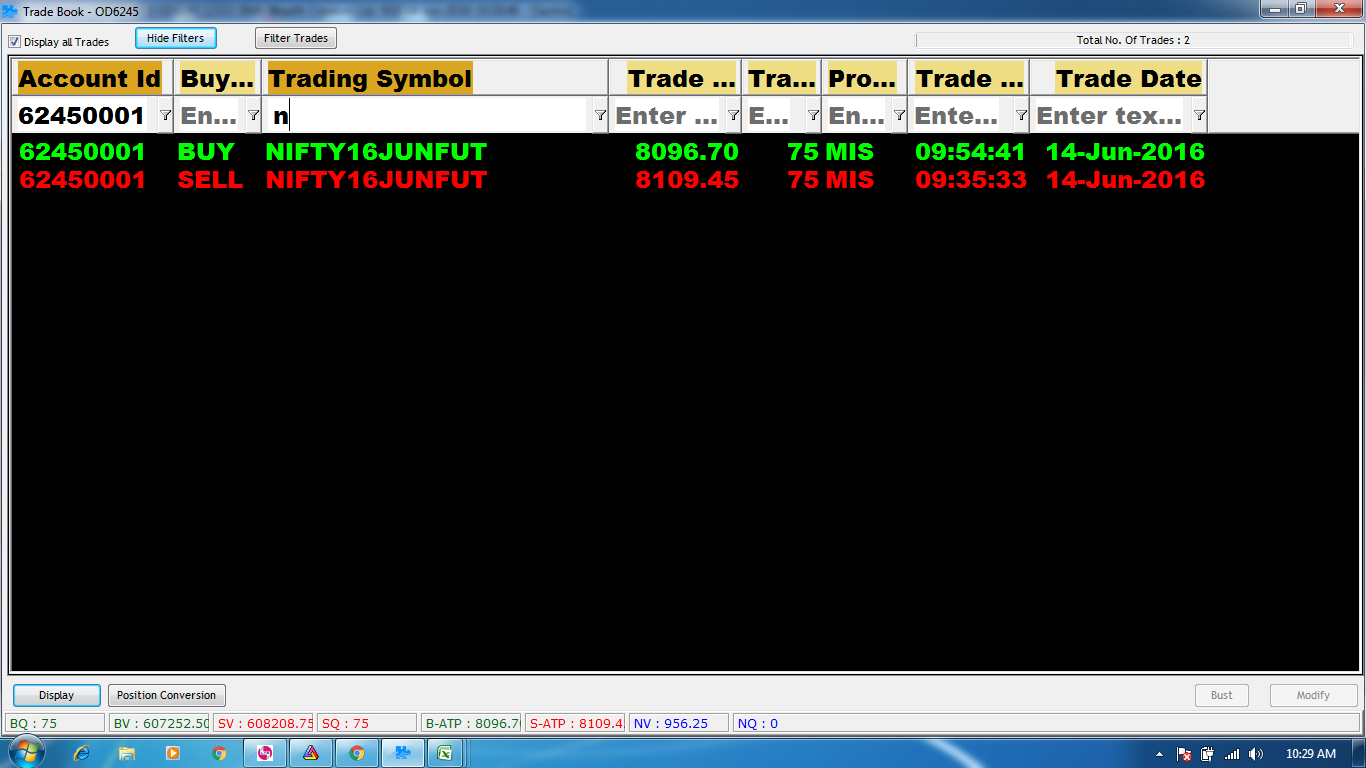Click the Action Center flag icon
Viewport: 1366px width, 768px height.
(x=1184, y=754)
